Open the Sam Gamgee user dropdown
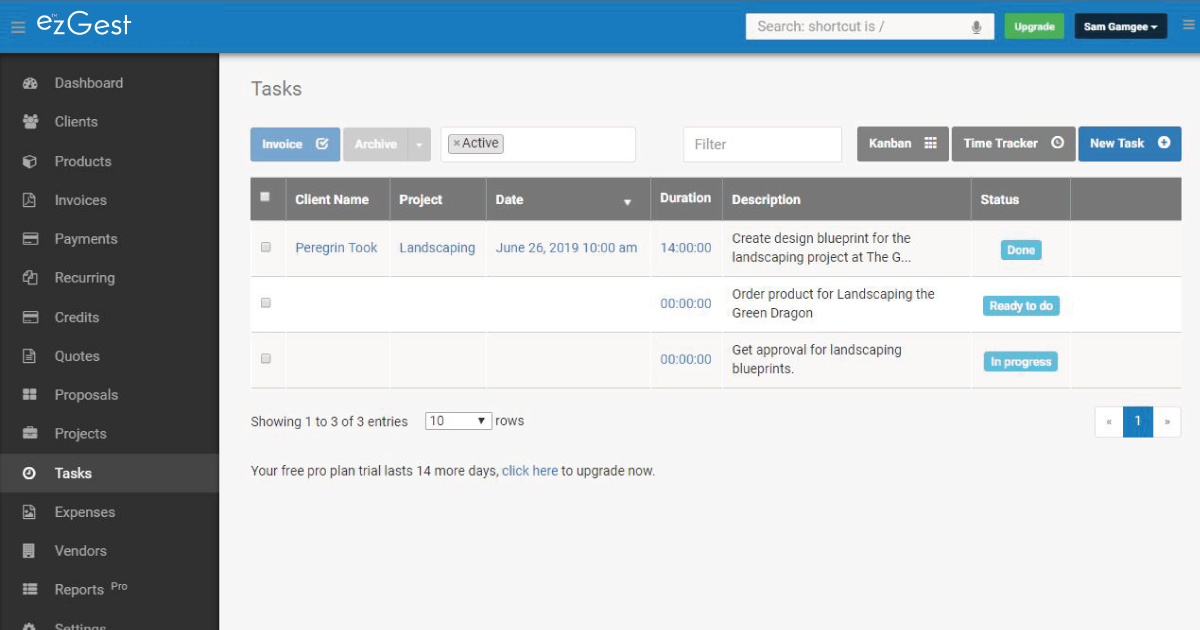1200x630 pixels. click(1121, 27)
